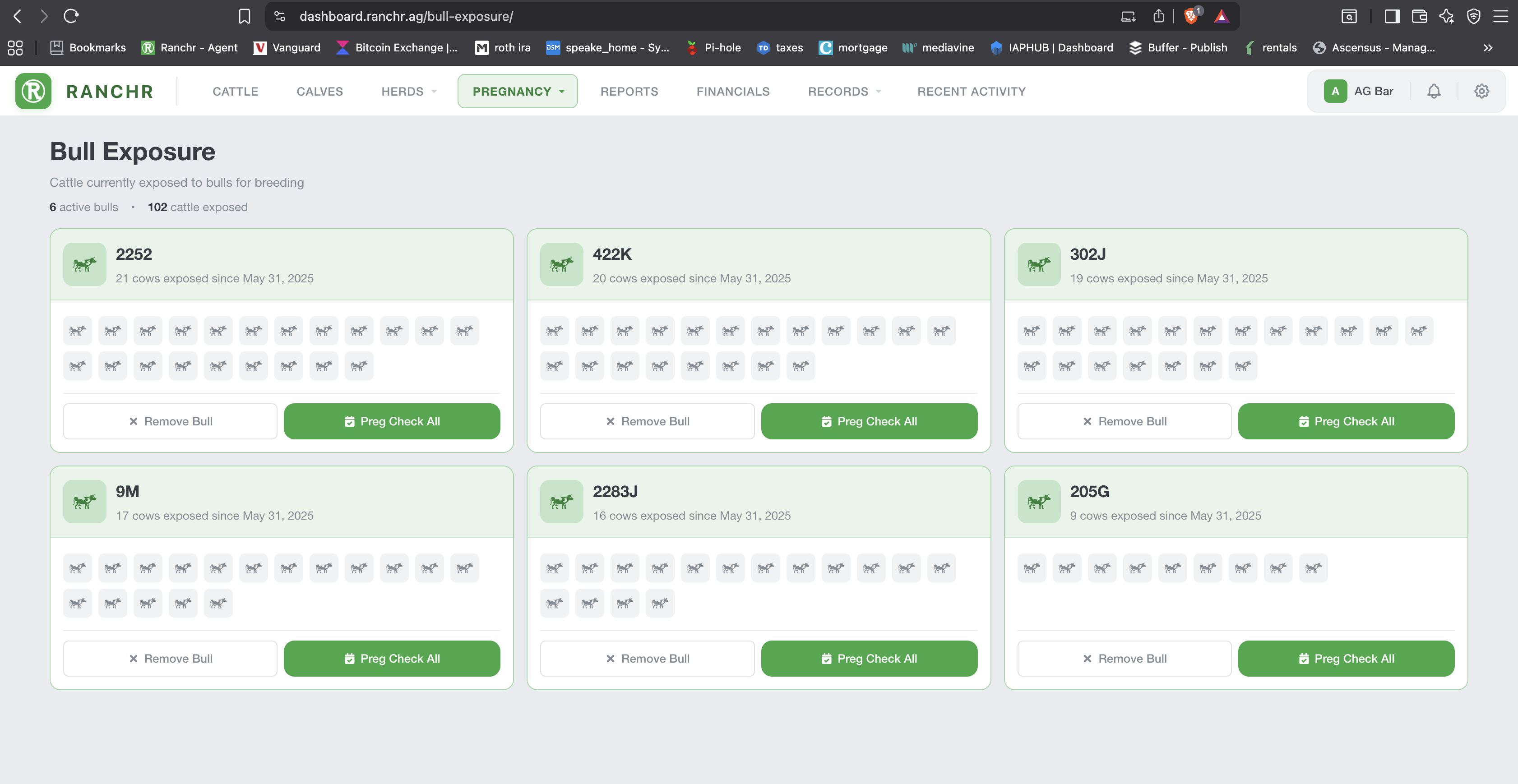1518x784 pixels.
Task: Click the bull icon for 2252
Action: tap(84, 264)
